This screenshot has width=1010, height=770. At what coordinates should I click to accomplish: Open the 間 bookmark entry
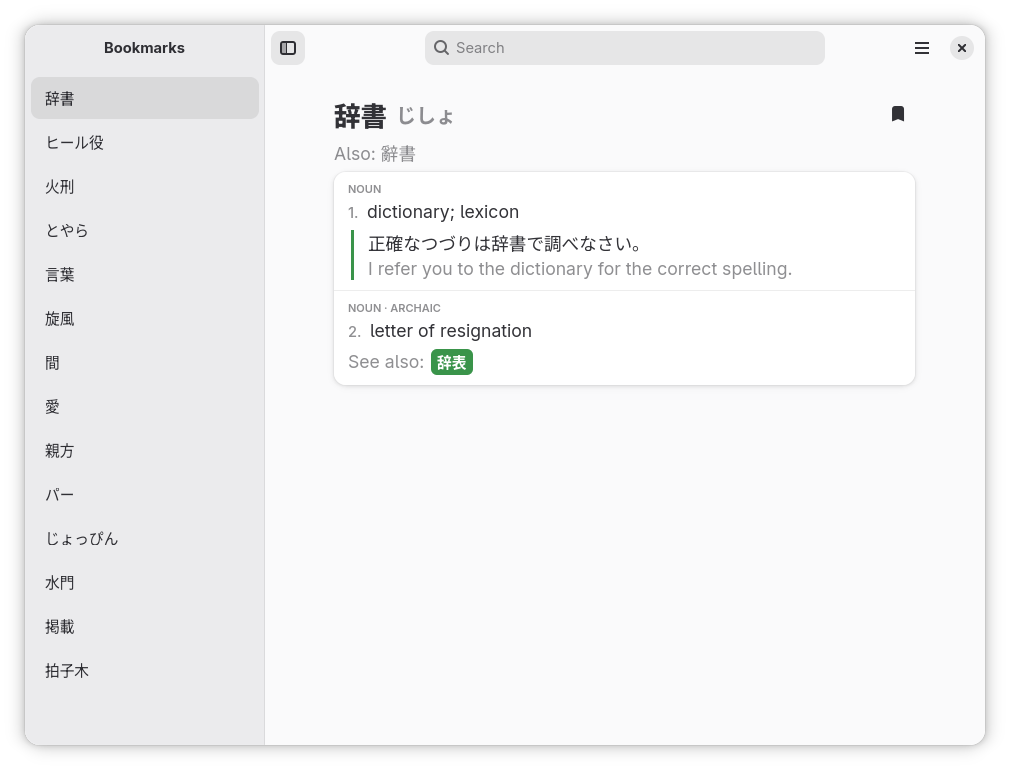point(145,363)
